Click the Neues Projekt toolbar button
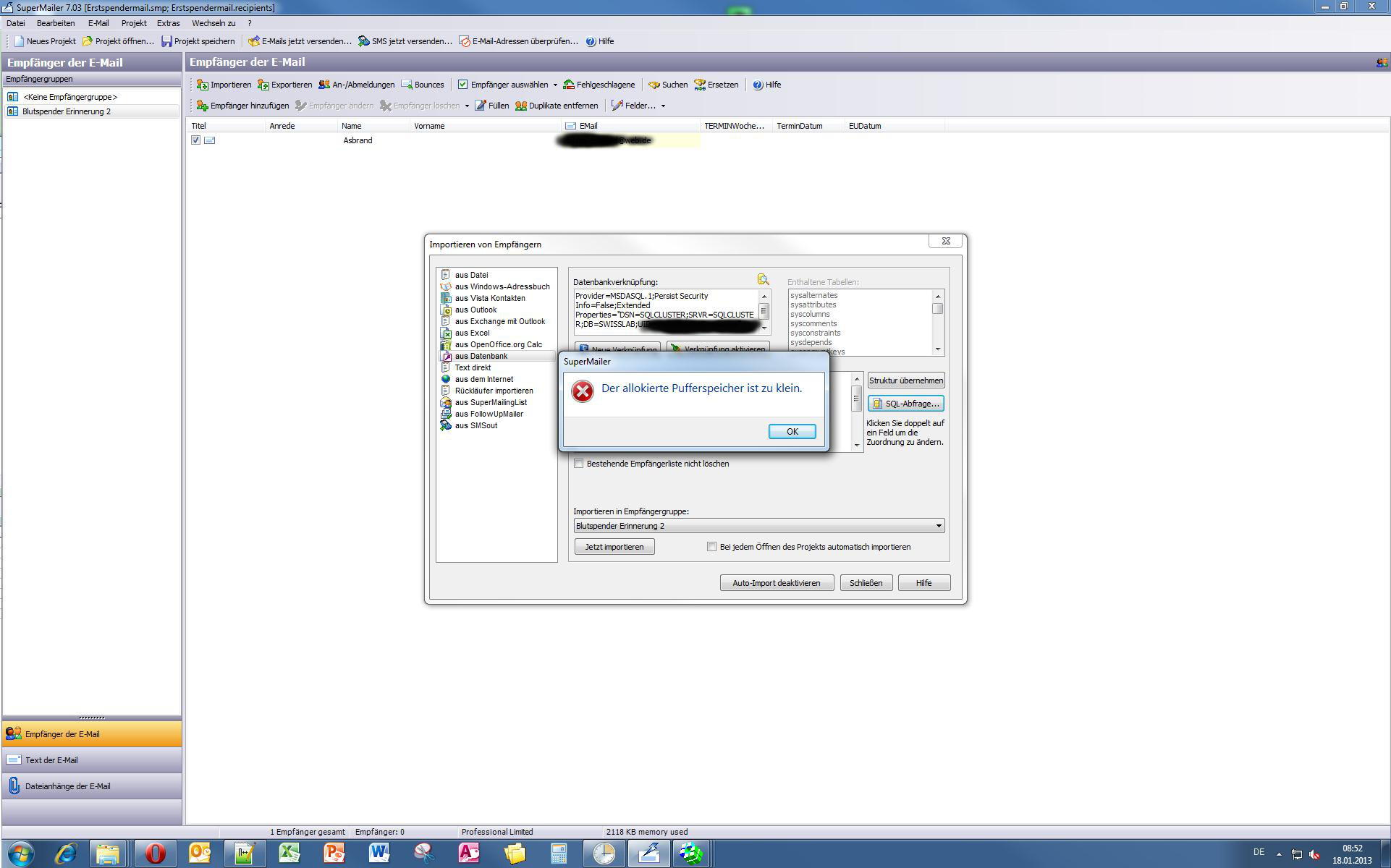 45,41
